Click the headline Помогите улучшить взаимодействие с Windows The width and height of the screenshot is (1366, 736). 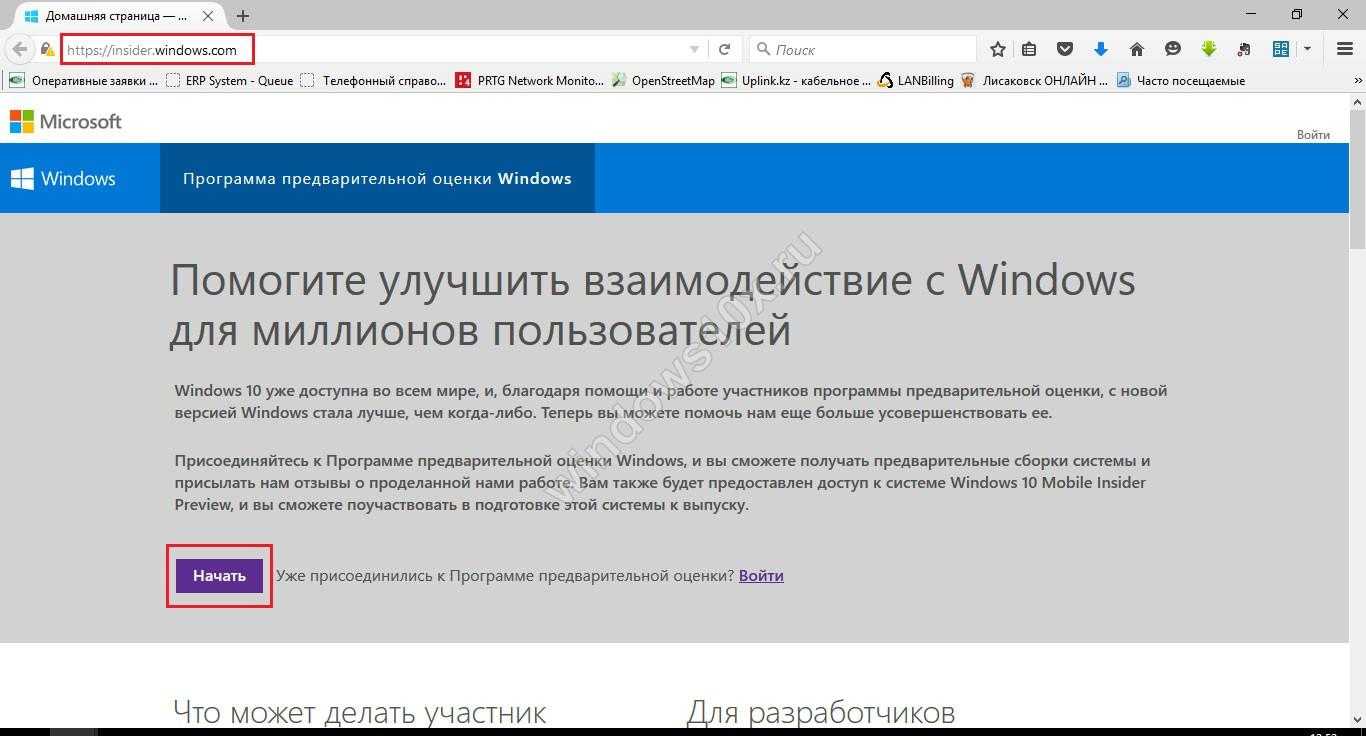pyautogui.click(x=653, y=304)
